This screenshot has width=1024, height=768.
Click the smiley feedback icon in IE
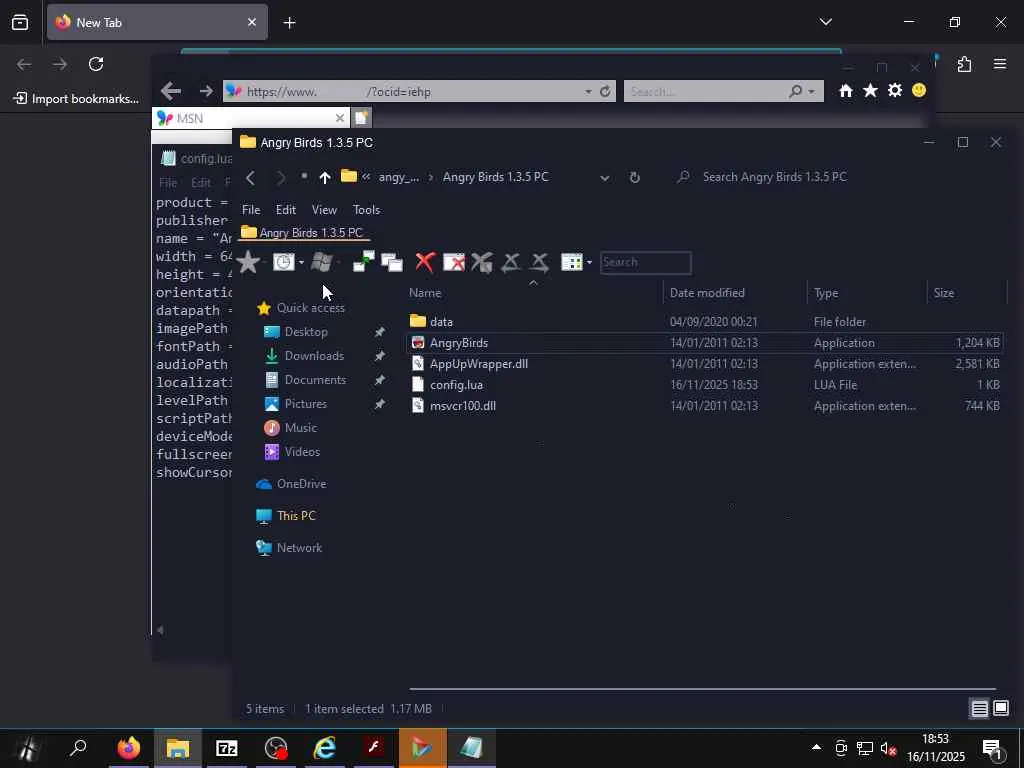click(x=919, y=90)
